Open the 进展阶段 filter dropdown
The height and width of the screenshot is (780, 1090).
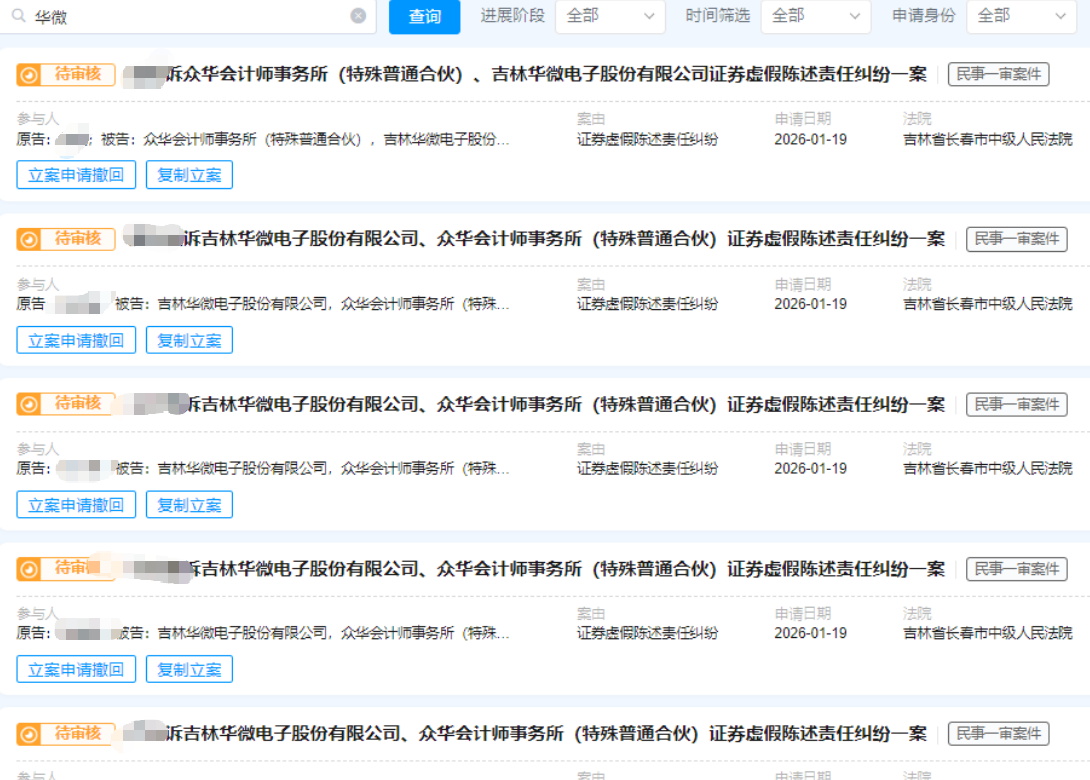click(610, 16)
